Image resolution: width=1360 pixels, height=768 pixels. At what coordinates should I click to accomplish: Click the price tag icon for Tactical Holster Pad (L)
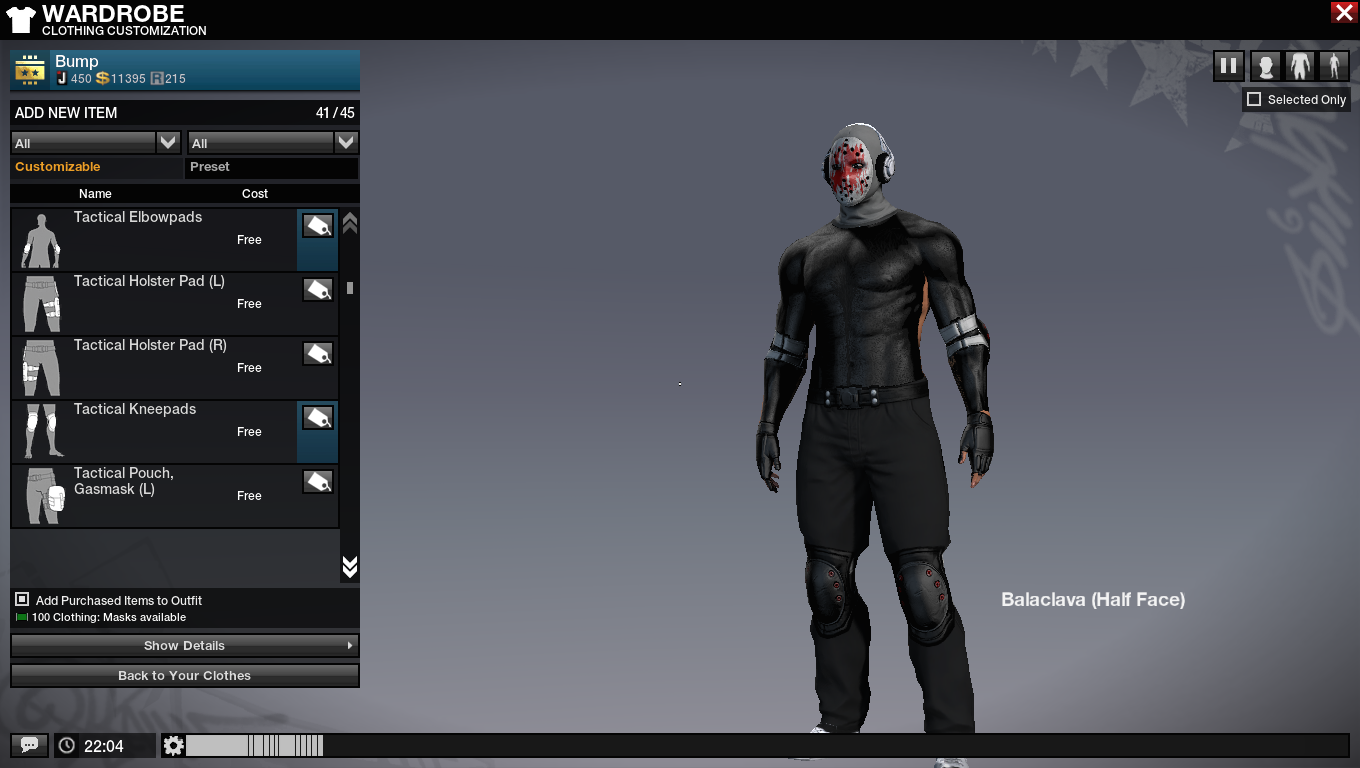pos(318,290)
